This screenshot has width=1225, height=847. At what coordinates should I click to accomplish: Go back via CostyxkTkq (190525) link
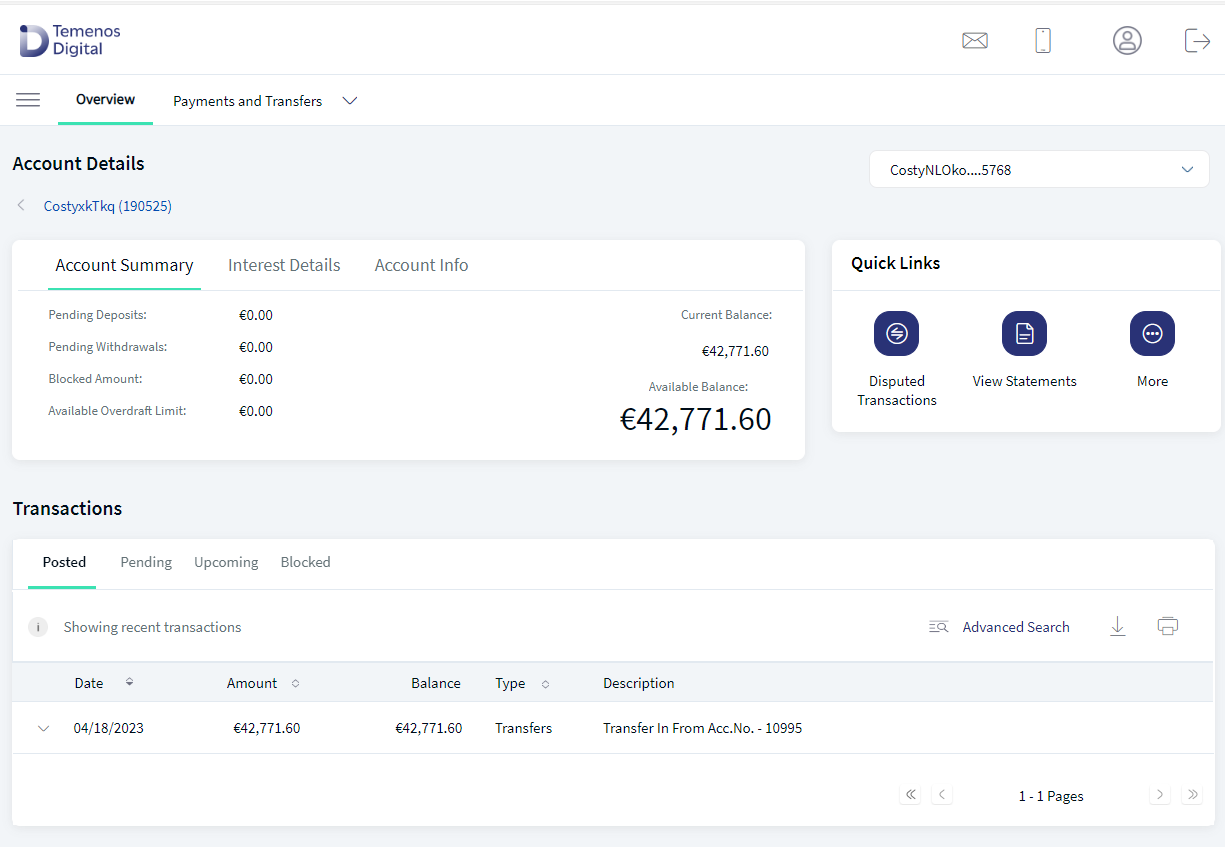click(107, 206)
